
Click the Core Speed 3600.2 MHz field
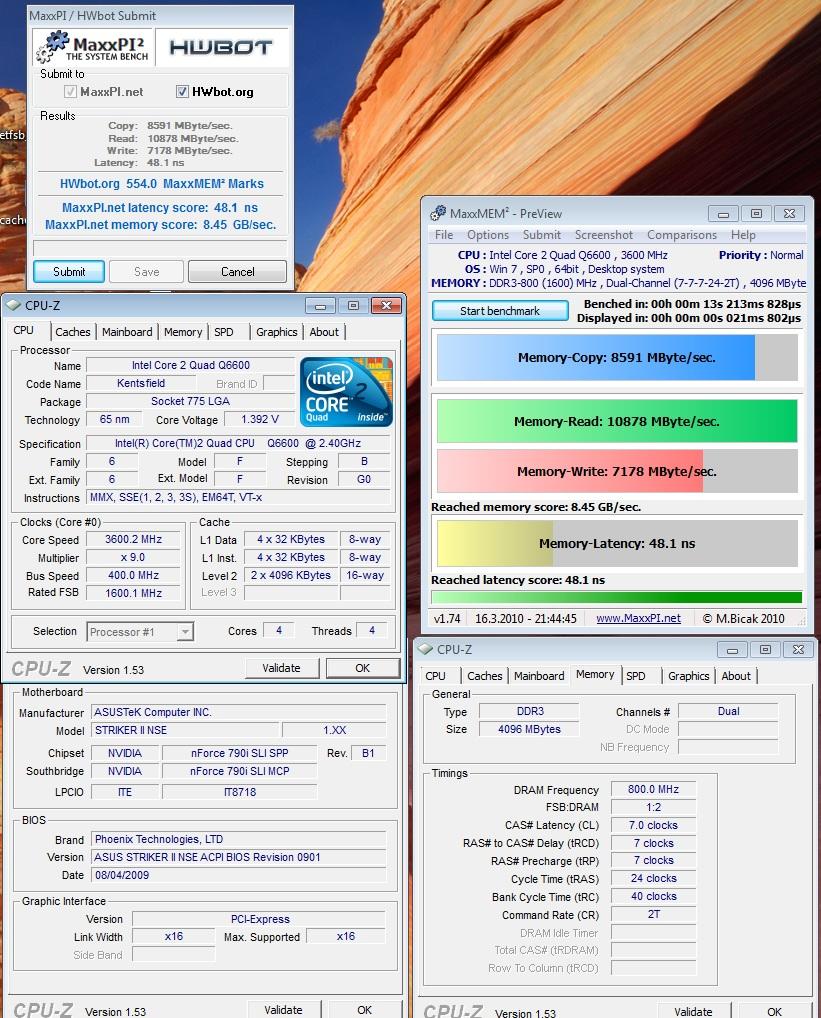coord(134,540)
